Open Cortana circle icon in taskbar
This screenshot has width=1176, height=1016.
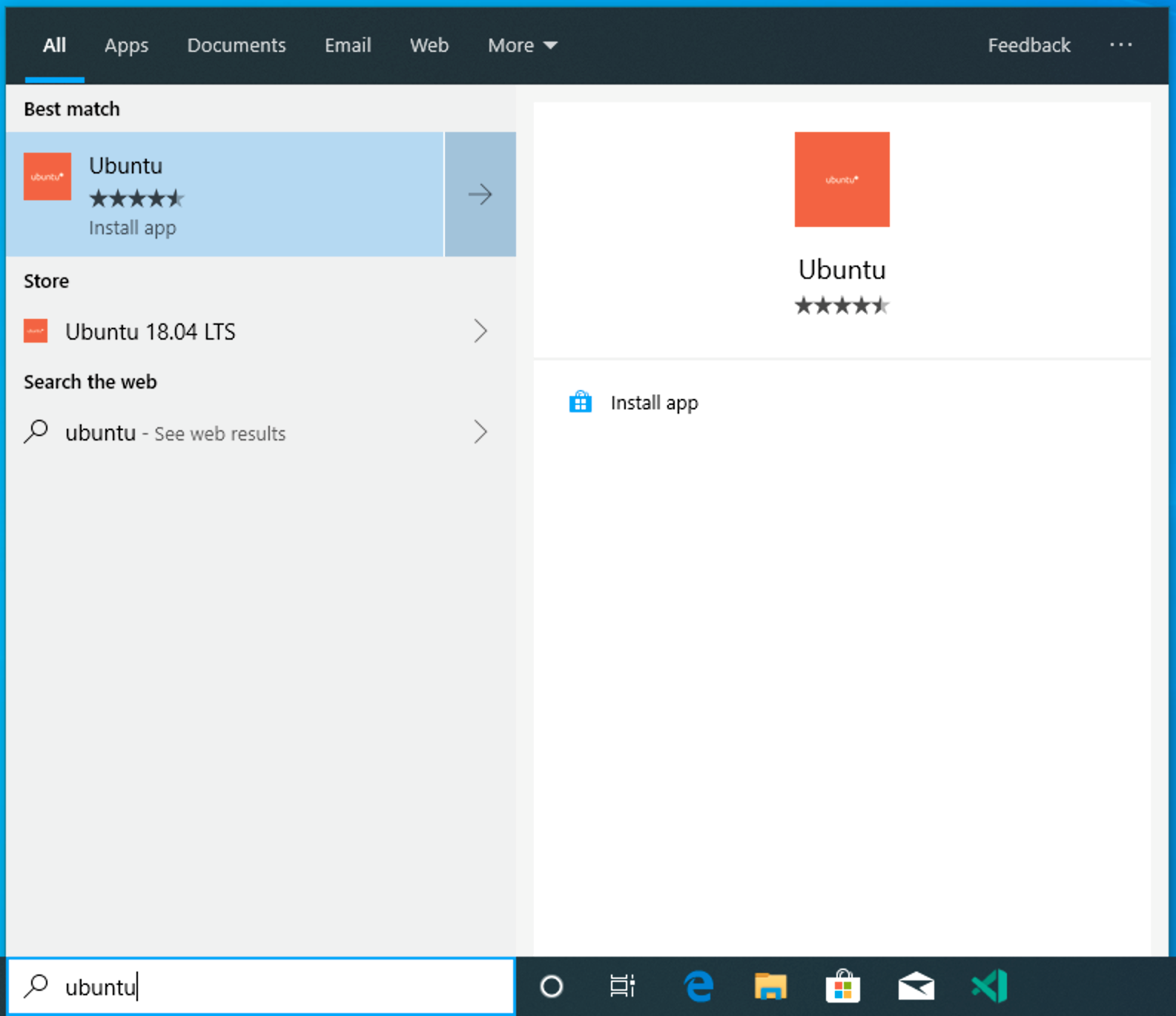pos(551,986)
